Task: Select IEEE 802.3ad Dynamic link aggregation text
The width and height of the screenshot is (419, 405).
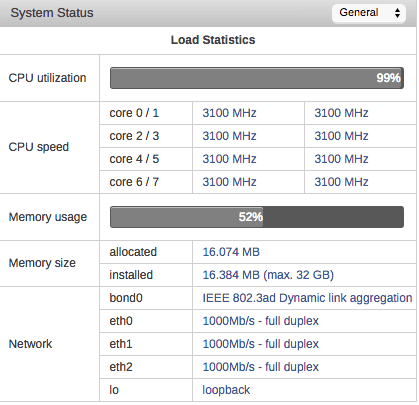Action: 307,298
